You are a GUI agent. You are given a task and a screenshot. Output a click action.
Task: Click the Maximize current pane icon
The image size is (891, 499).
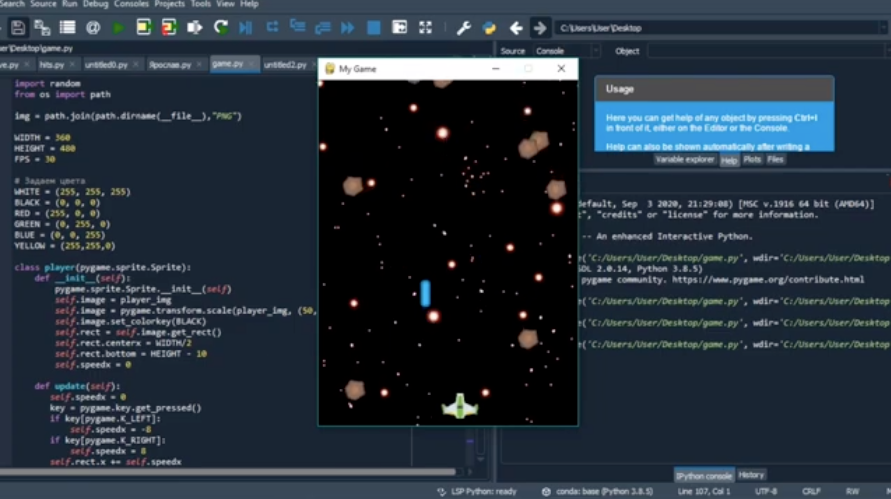tap(400, 28)
